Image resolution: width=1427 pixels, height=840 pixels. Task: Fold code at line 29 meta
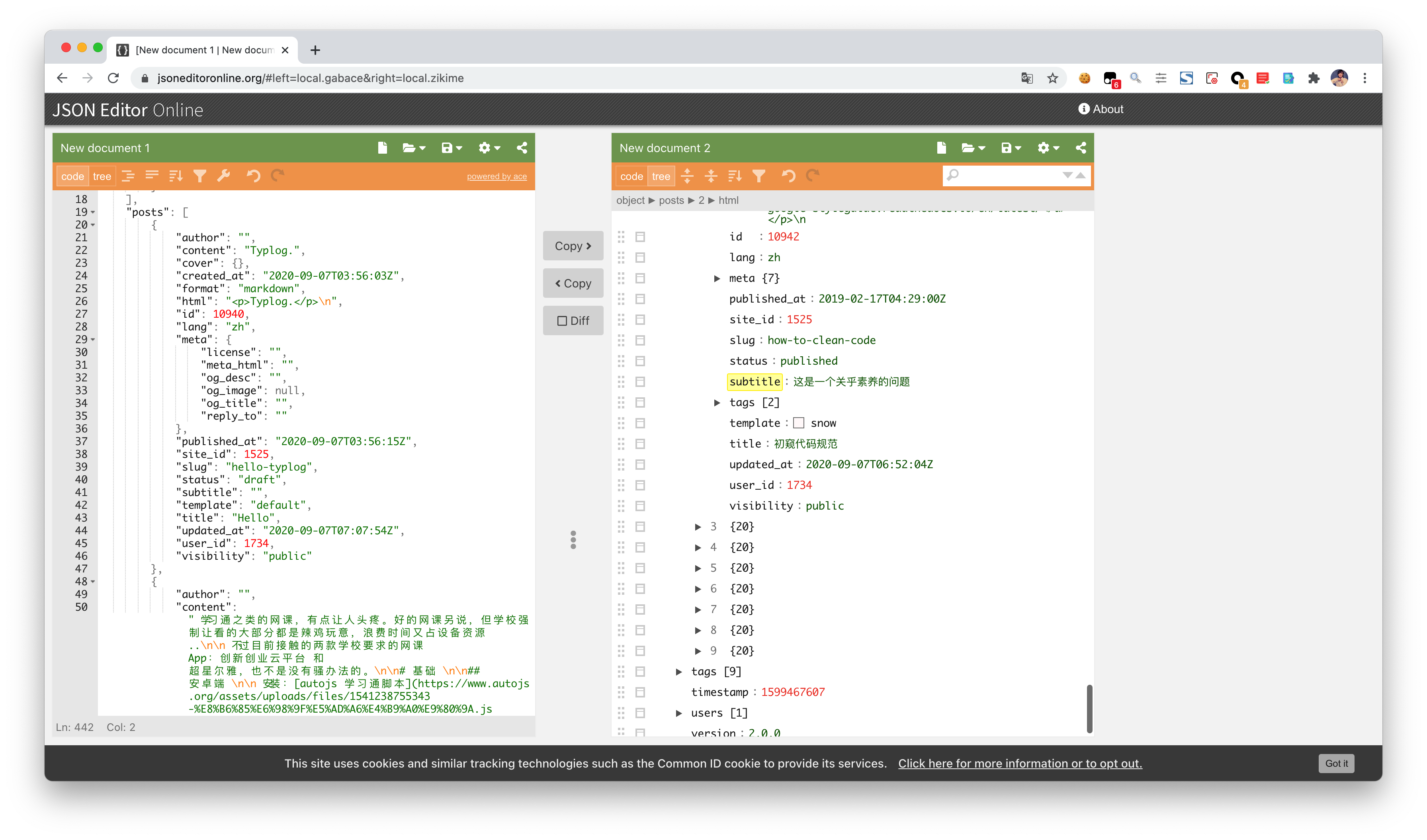[x=93, y=340]
